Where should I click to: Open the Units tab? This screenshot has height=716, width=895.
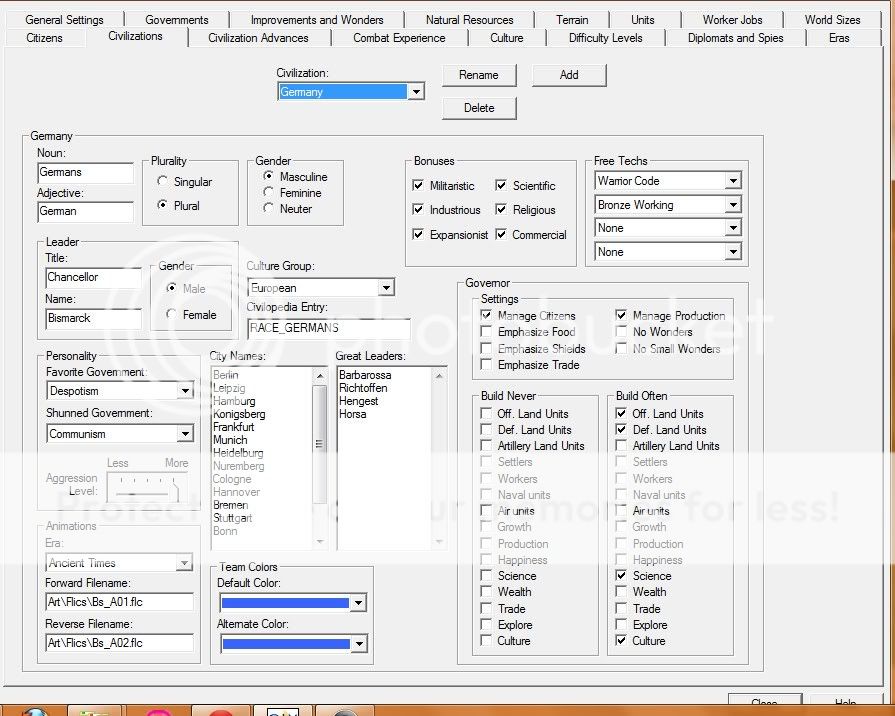coord(643,19)
